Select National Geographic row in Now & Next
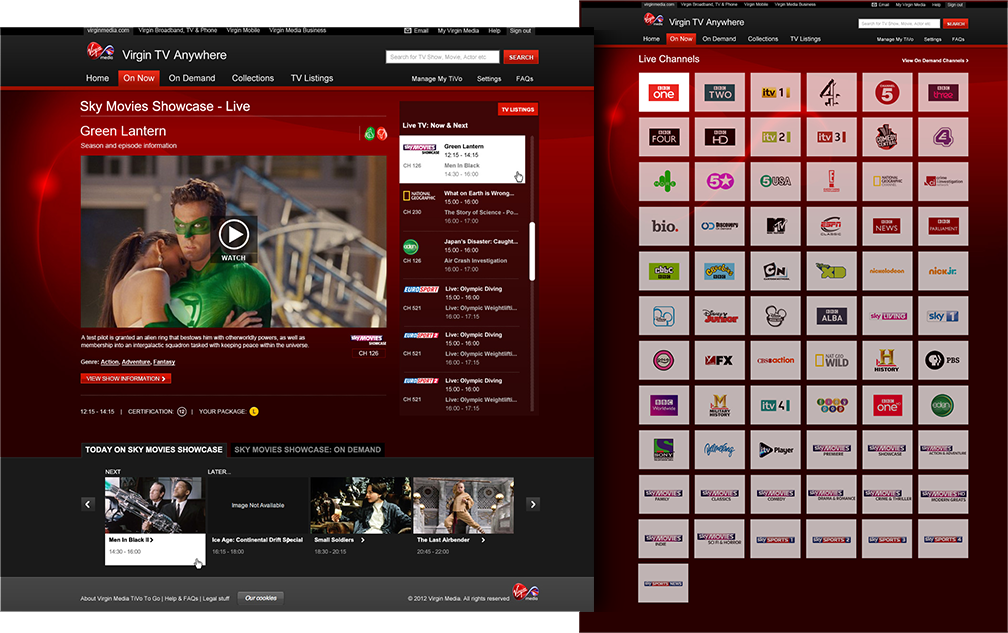 click(463, 207)
